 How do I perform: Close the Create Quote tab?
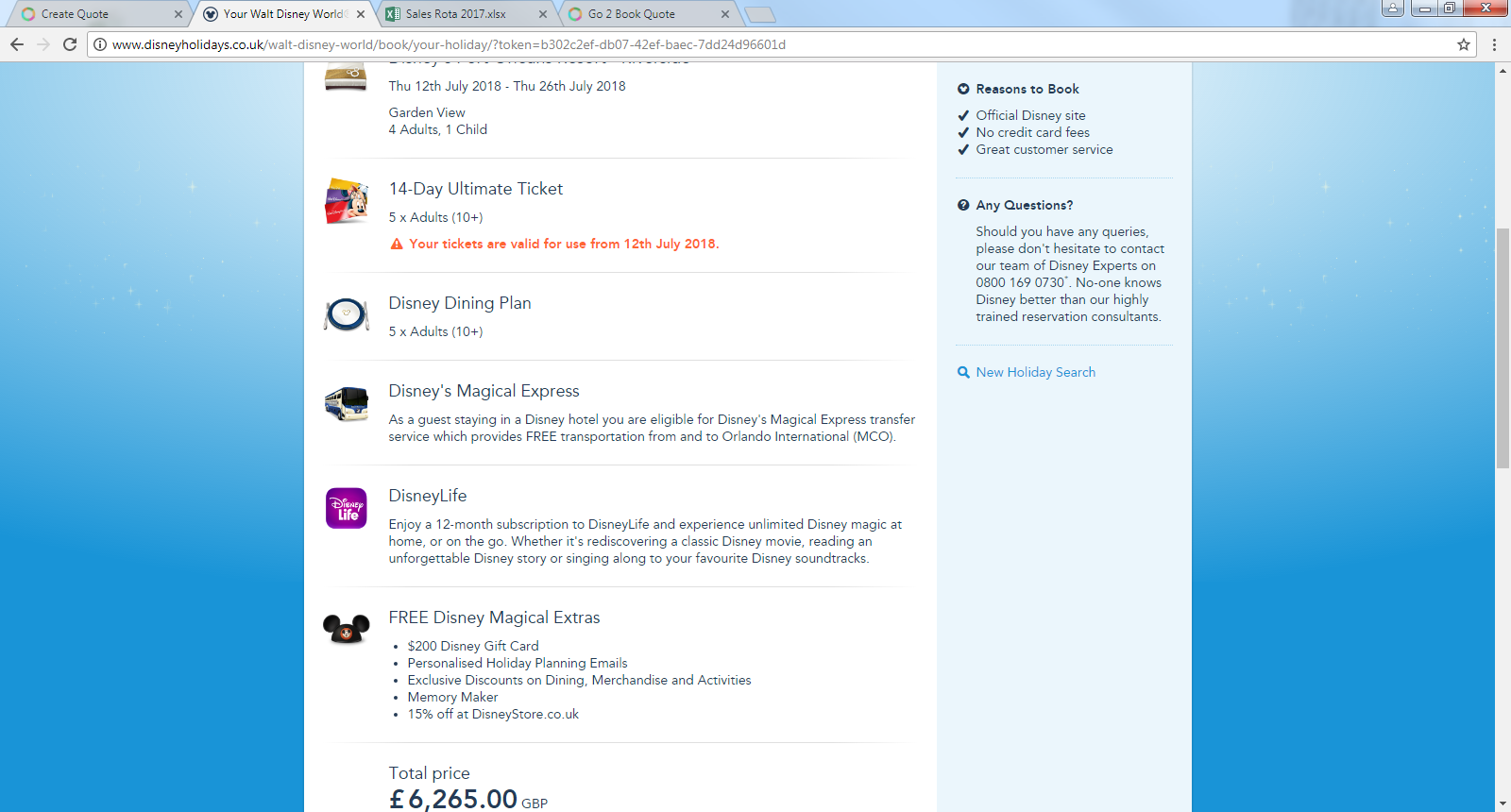[178, 14]
